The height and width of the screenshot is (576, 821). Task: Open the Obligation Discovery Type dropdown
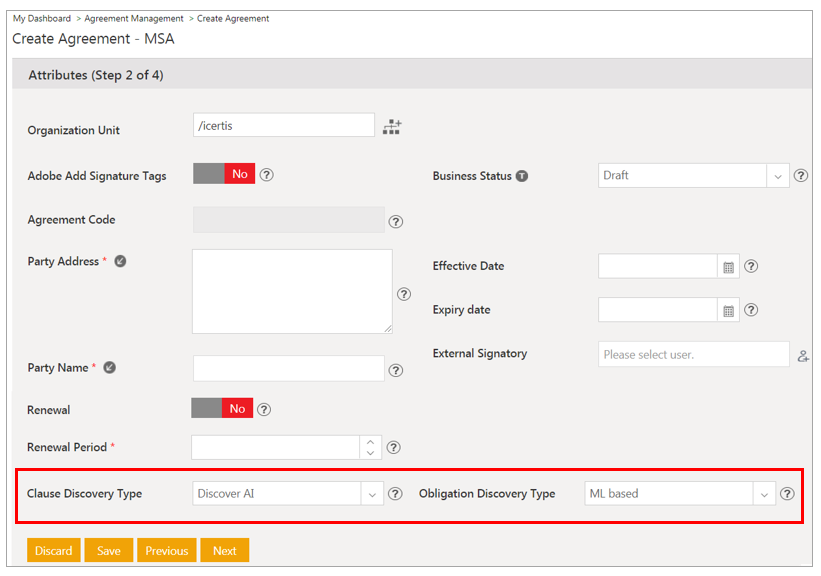764,494
